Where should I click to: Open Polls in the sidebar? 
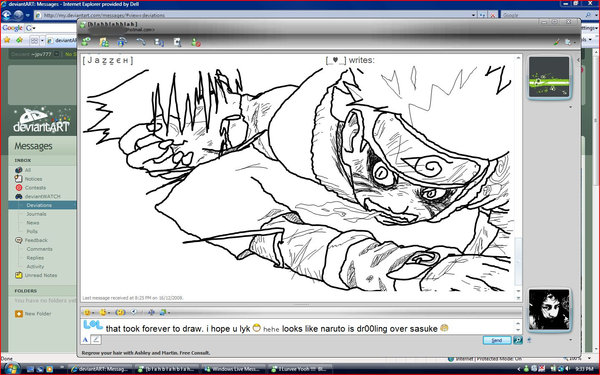tap(32, 231)
